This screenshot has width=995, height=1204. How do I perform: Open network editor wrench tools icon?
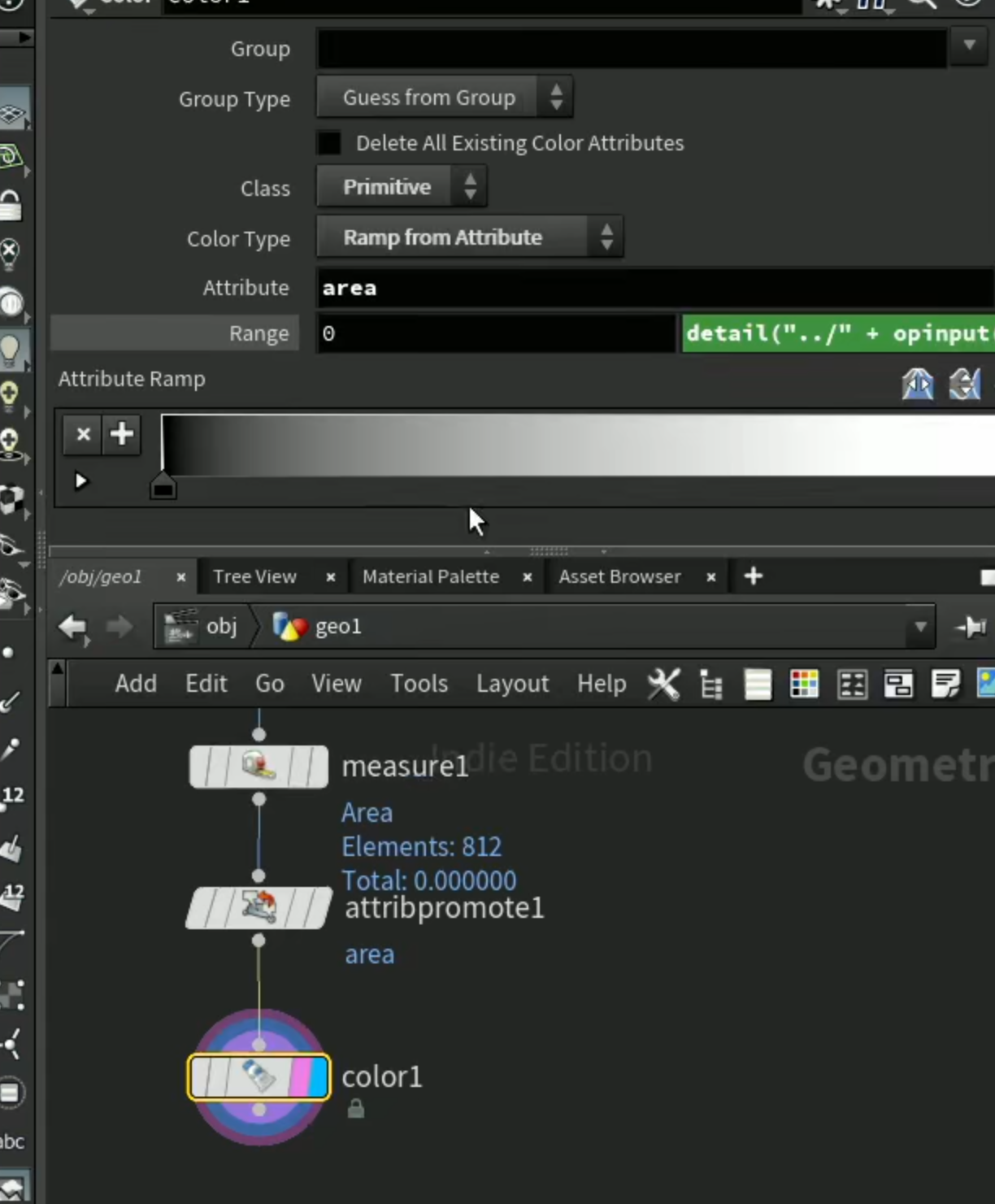click(663, 684)
